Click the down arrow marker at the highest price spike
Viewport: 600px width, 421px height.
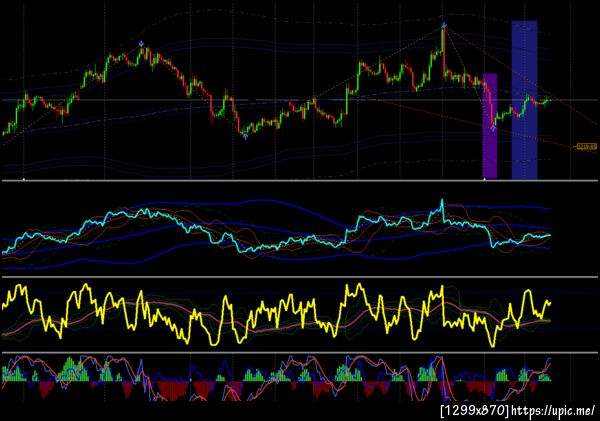click(443, 25)
